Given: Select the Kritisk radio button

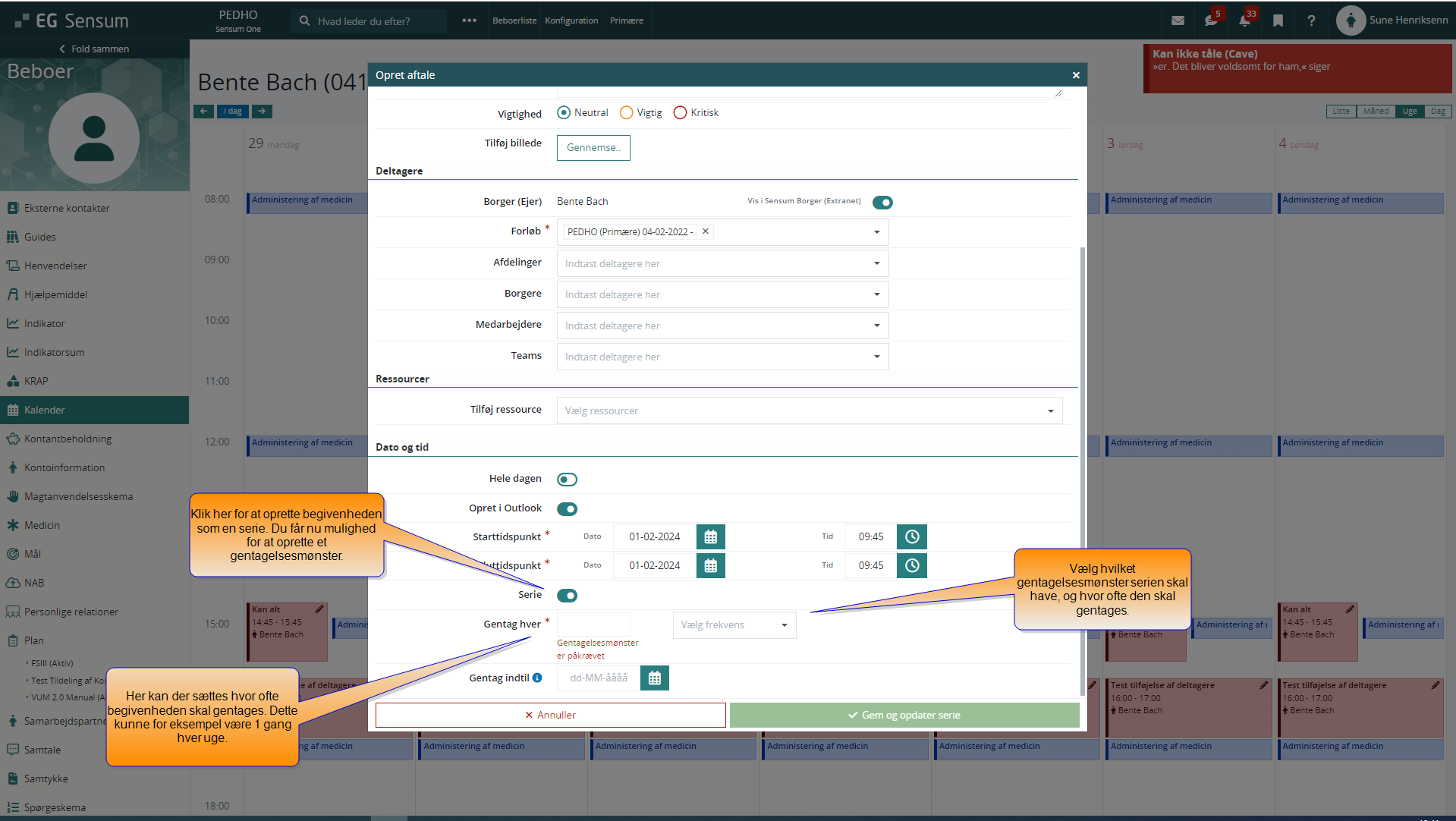Looking at the screenshot, I should [x=680, y=113].
